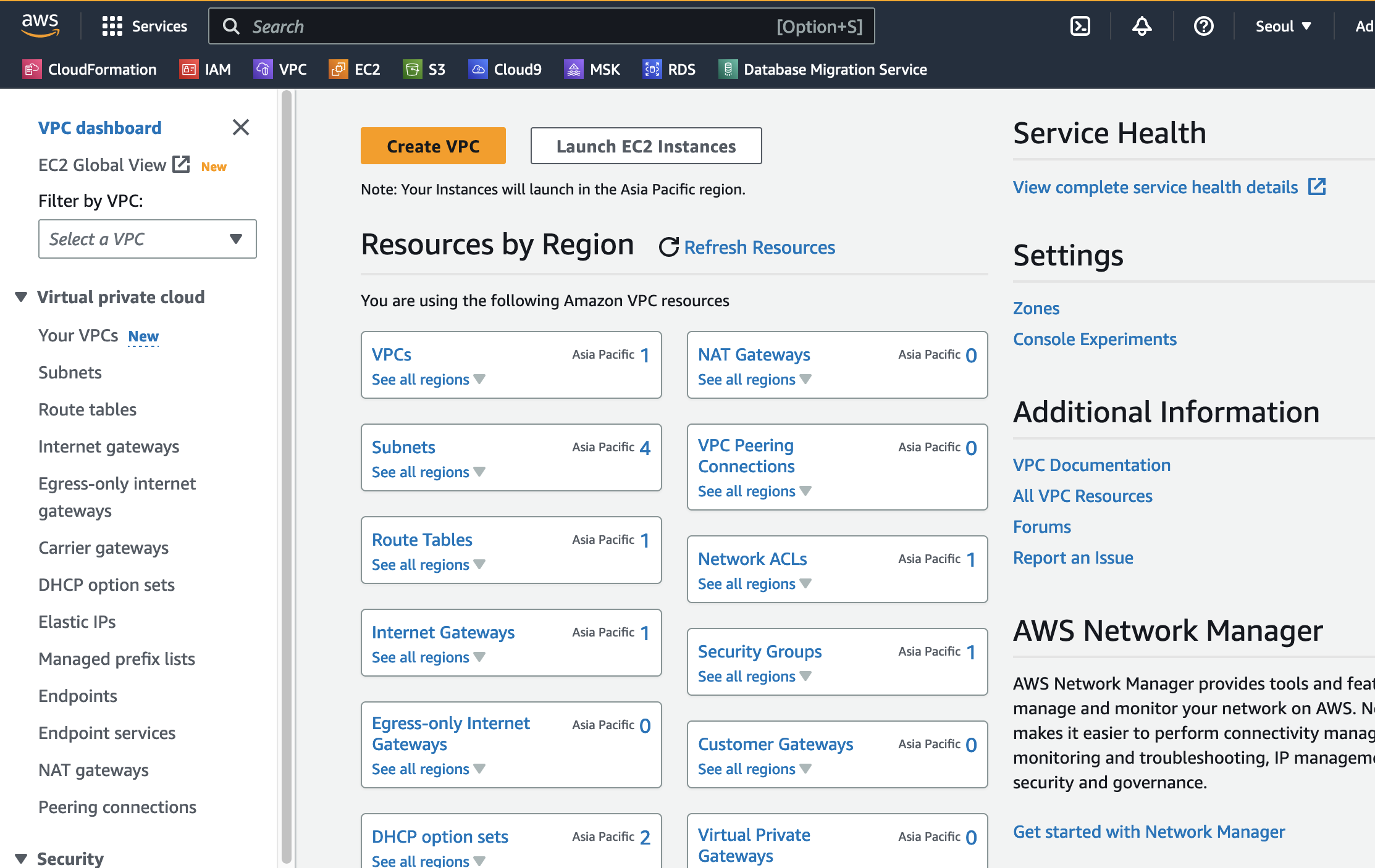The image size is (1375, 868).
Task: Open the help question mark icon
Action: pos(1203,26)
